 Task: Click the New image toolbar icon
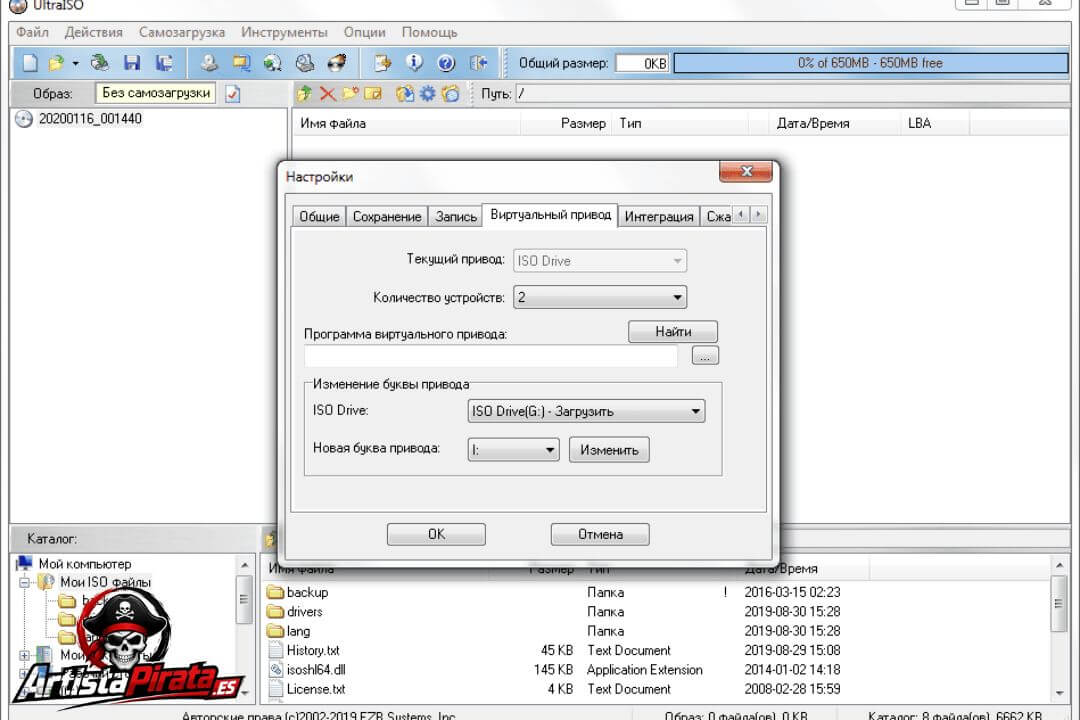pos(30,63)
